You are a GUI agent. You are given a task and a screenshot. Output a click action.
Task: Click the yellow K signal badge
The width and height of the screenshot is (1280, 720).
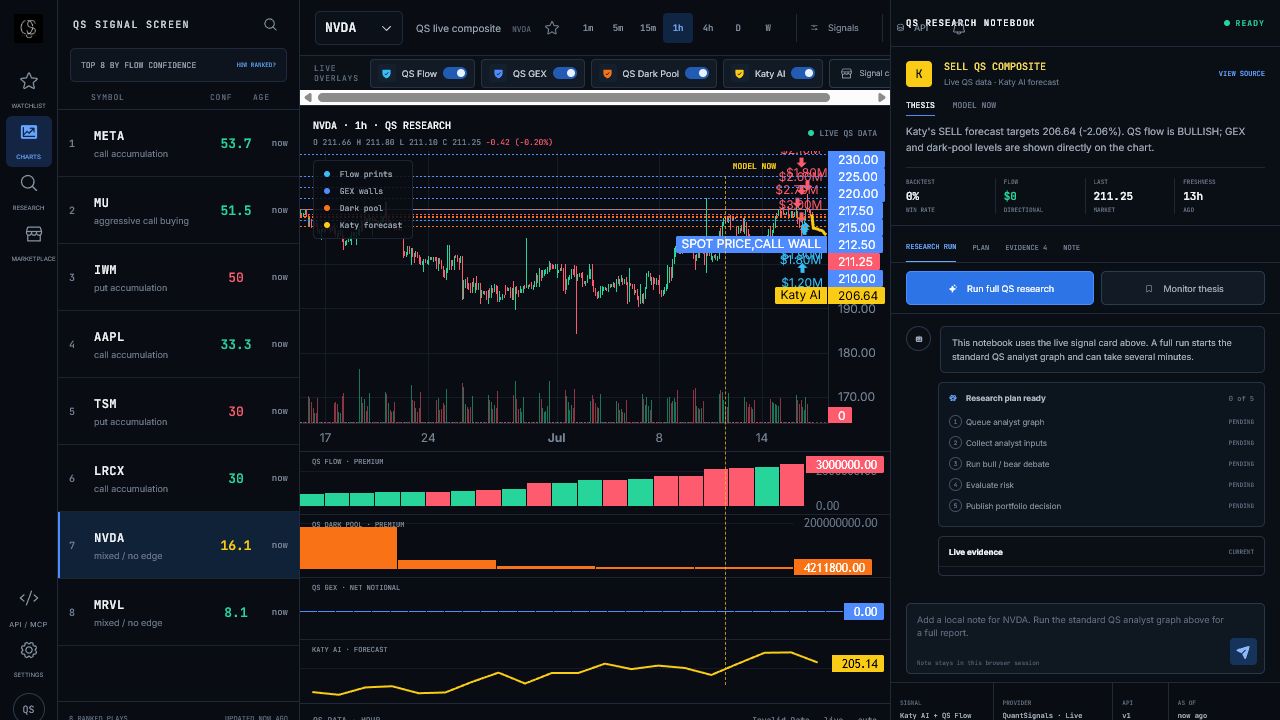coord(919,74)
